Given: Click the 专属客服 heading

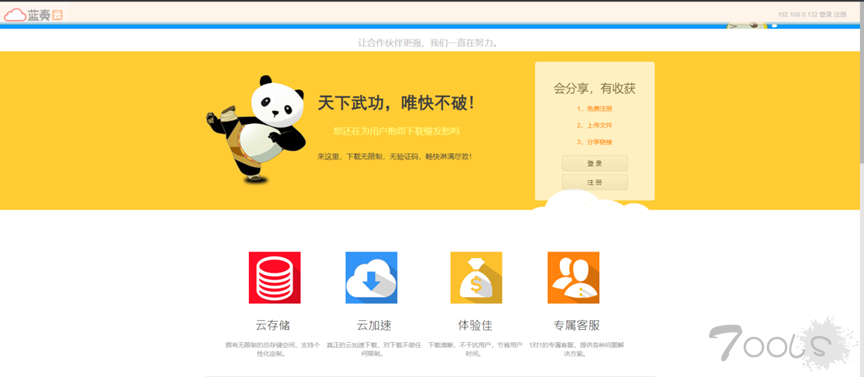Looking at the screenshot, I should 576,325.
